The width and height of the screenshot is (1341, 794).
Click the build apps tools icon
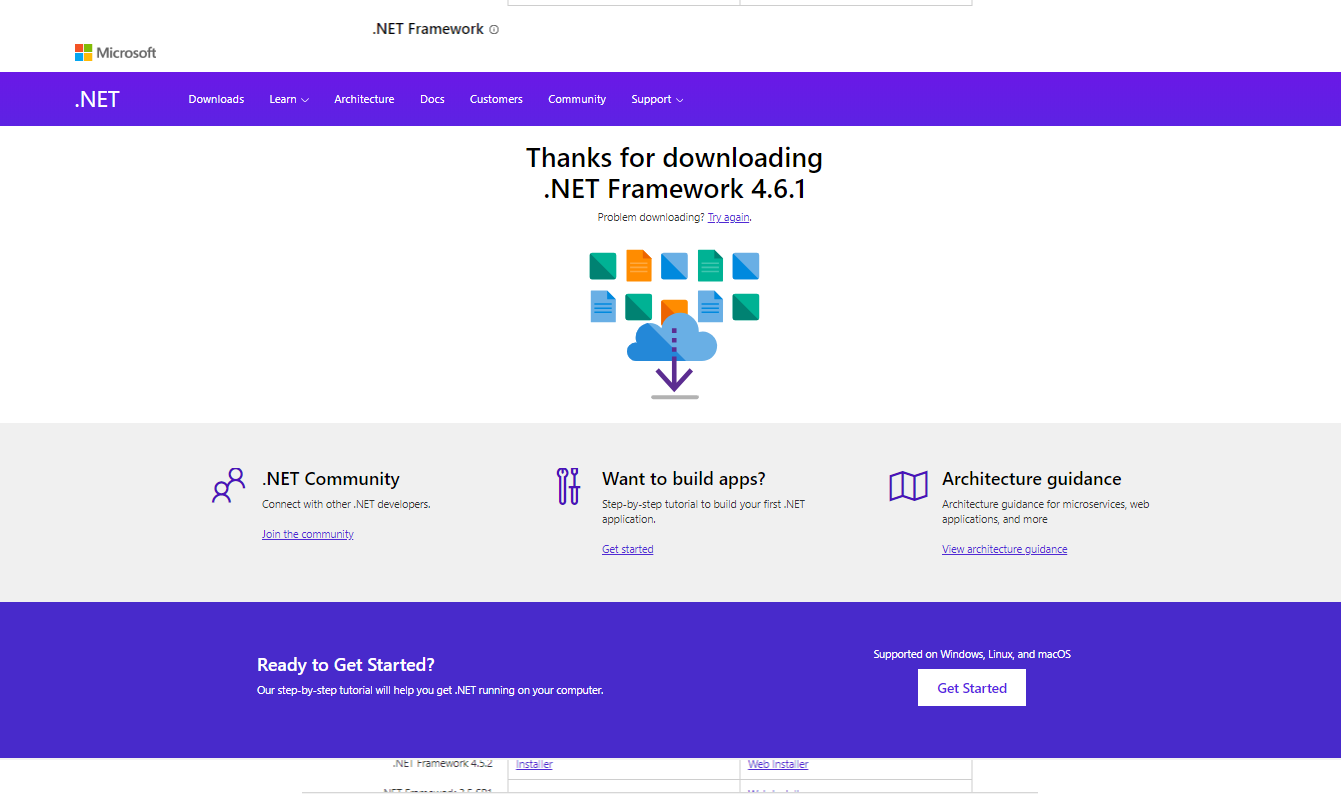pos(569,485)
